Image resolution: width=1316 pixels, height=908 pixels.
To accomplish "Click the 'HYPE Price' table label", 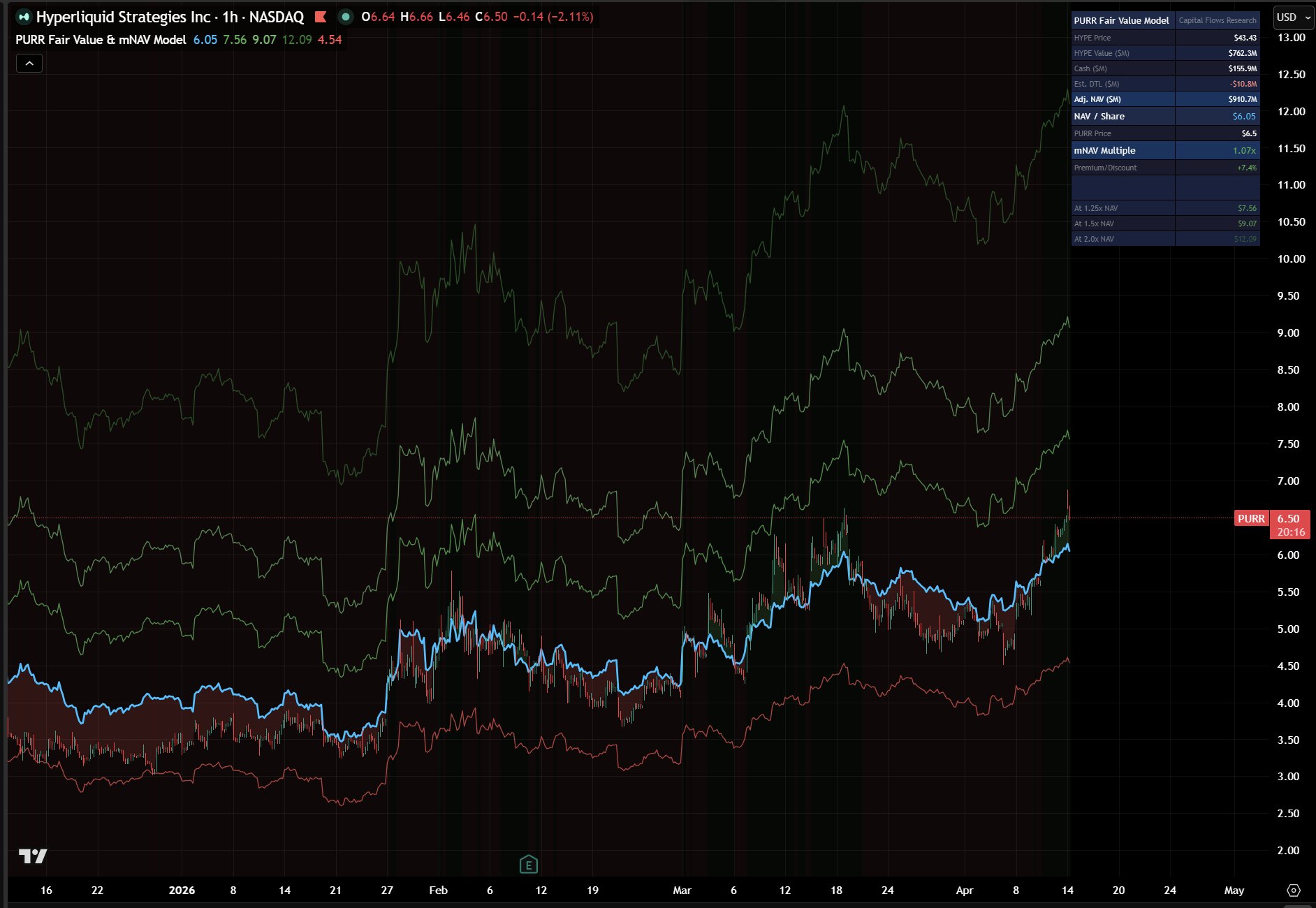I will [x=1092, y=38].
